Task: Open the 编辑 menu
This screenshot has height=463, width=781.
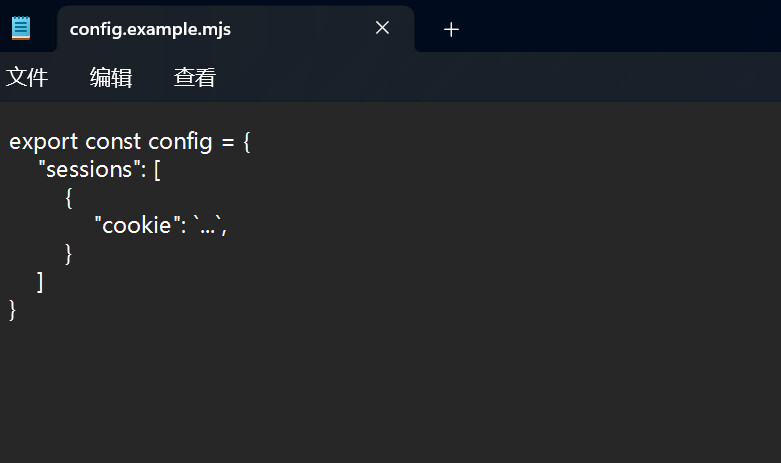Action: point(111,78)
